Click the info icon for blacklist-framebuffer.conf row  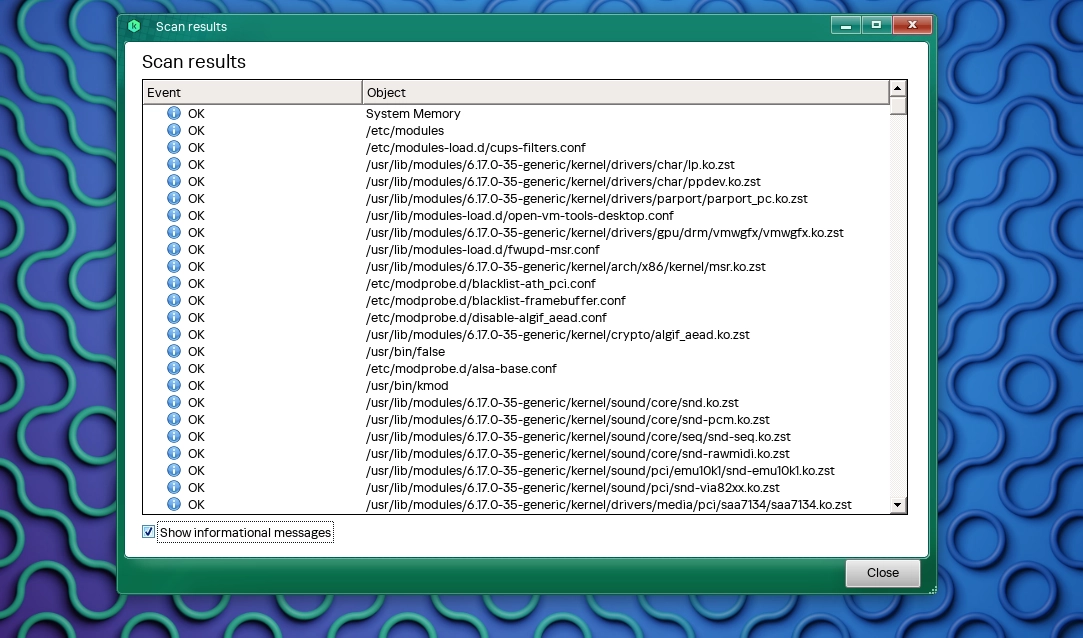point(174,300)
